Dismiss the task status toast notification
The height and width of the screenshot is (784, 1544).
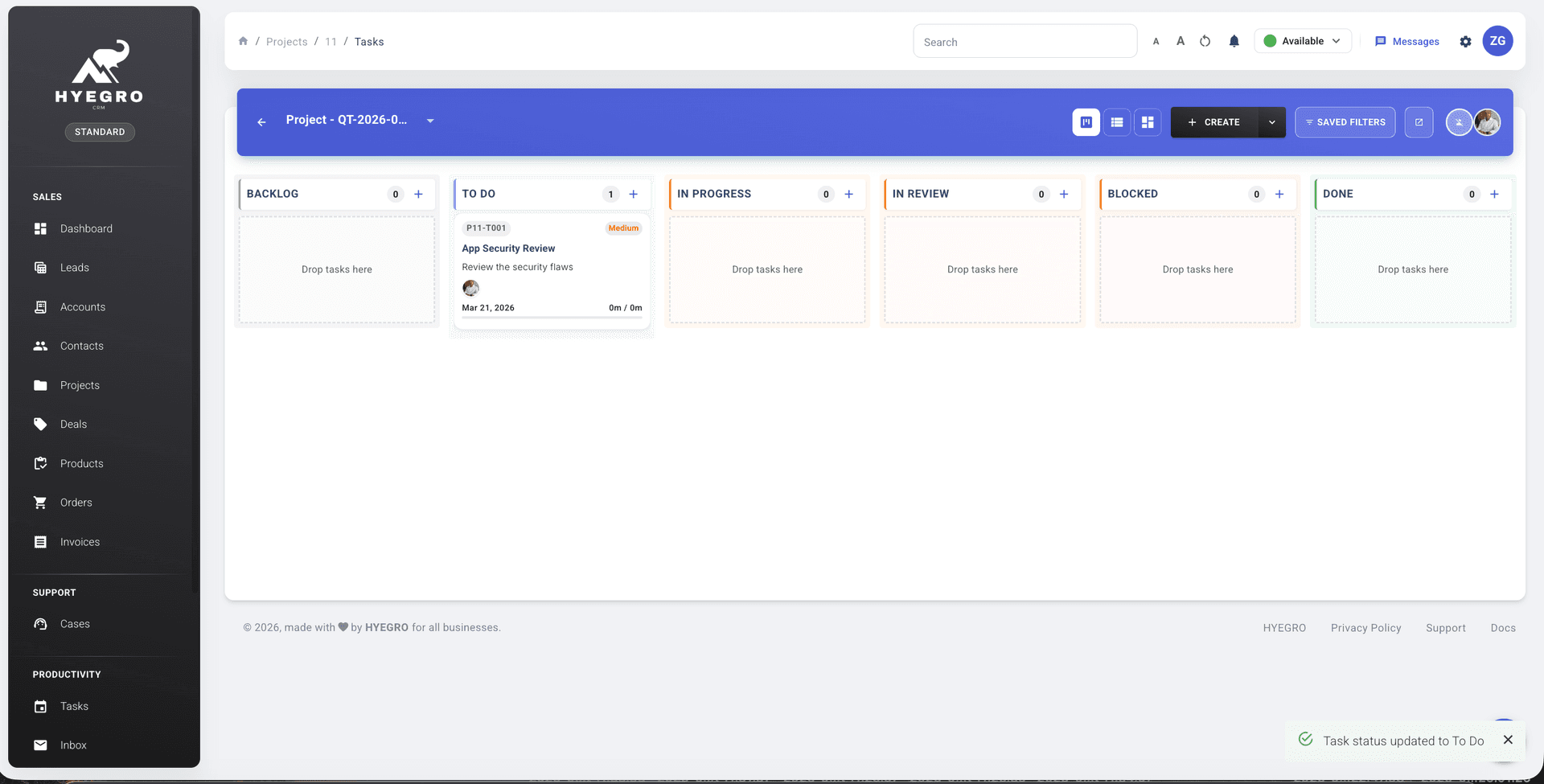[x=1508, y=740]
